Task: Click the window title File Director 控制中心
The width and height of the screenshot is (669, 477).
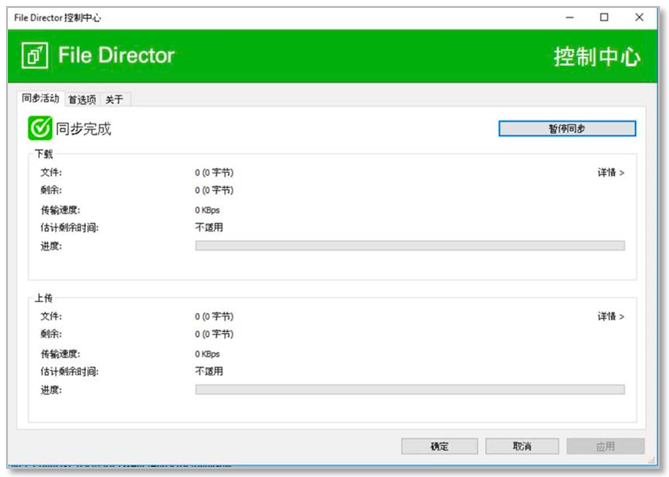Action: pos(58,17)
